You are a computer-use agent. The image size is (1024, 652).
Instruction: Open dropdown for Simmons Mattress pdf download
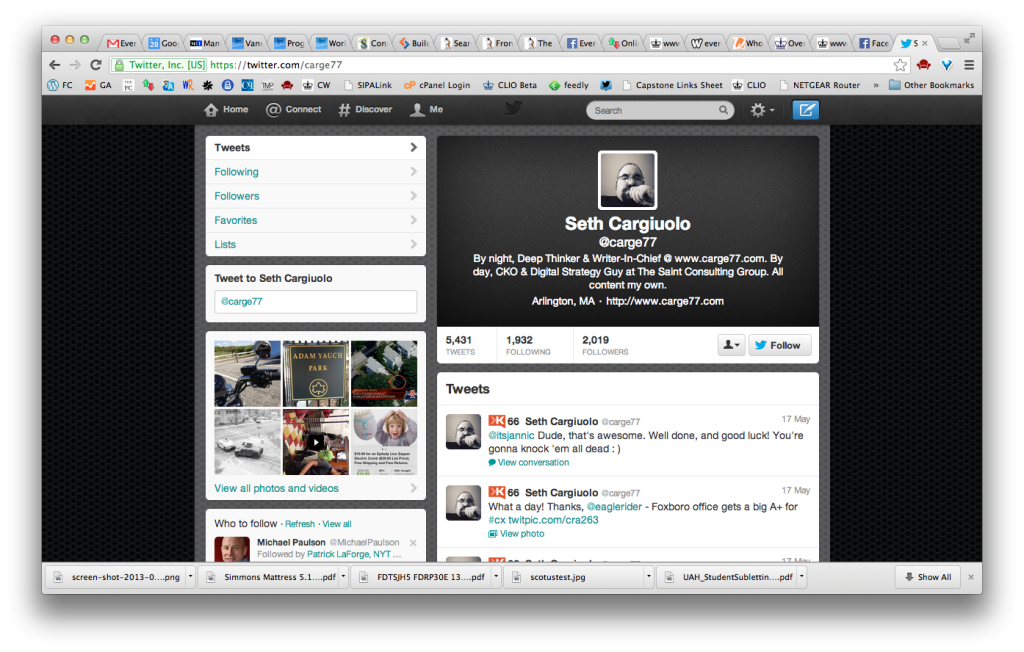click(x=344, y=577)
